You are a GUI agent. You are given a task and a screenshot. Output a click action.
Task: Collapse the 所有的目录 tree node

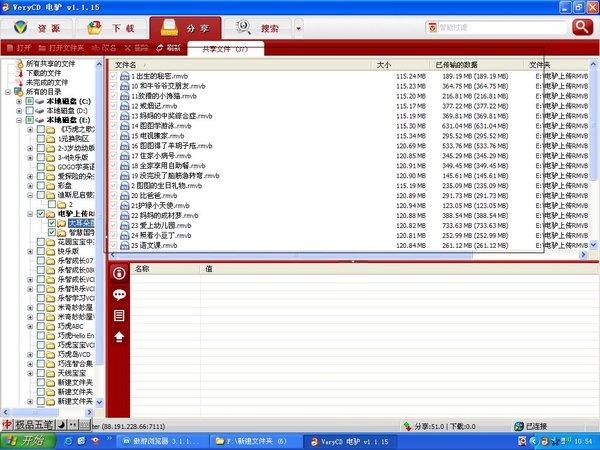(x=8, y=92)
